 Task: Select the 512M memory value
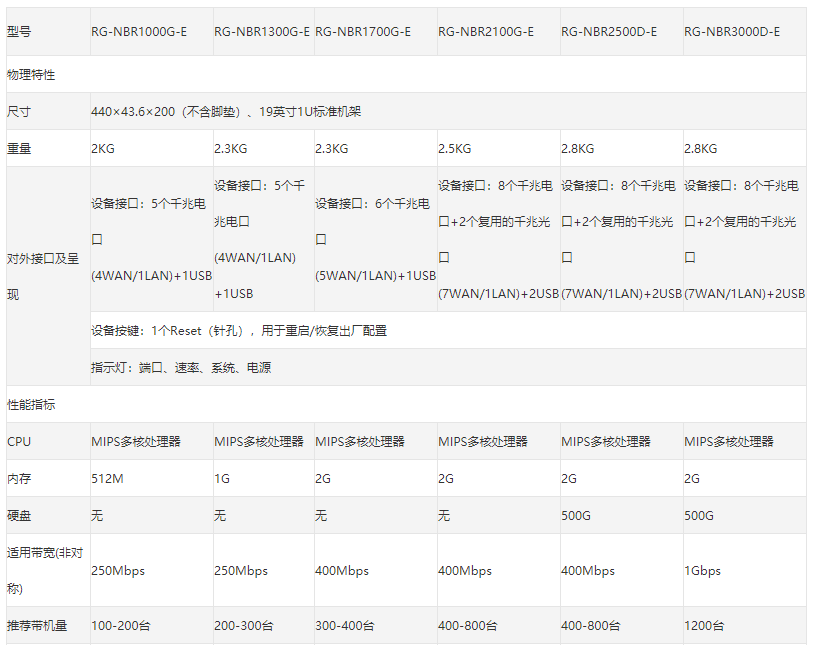107,479
